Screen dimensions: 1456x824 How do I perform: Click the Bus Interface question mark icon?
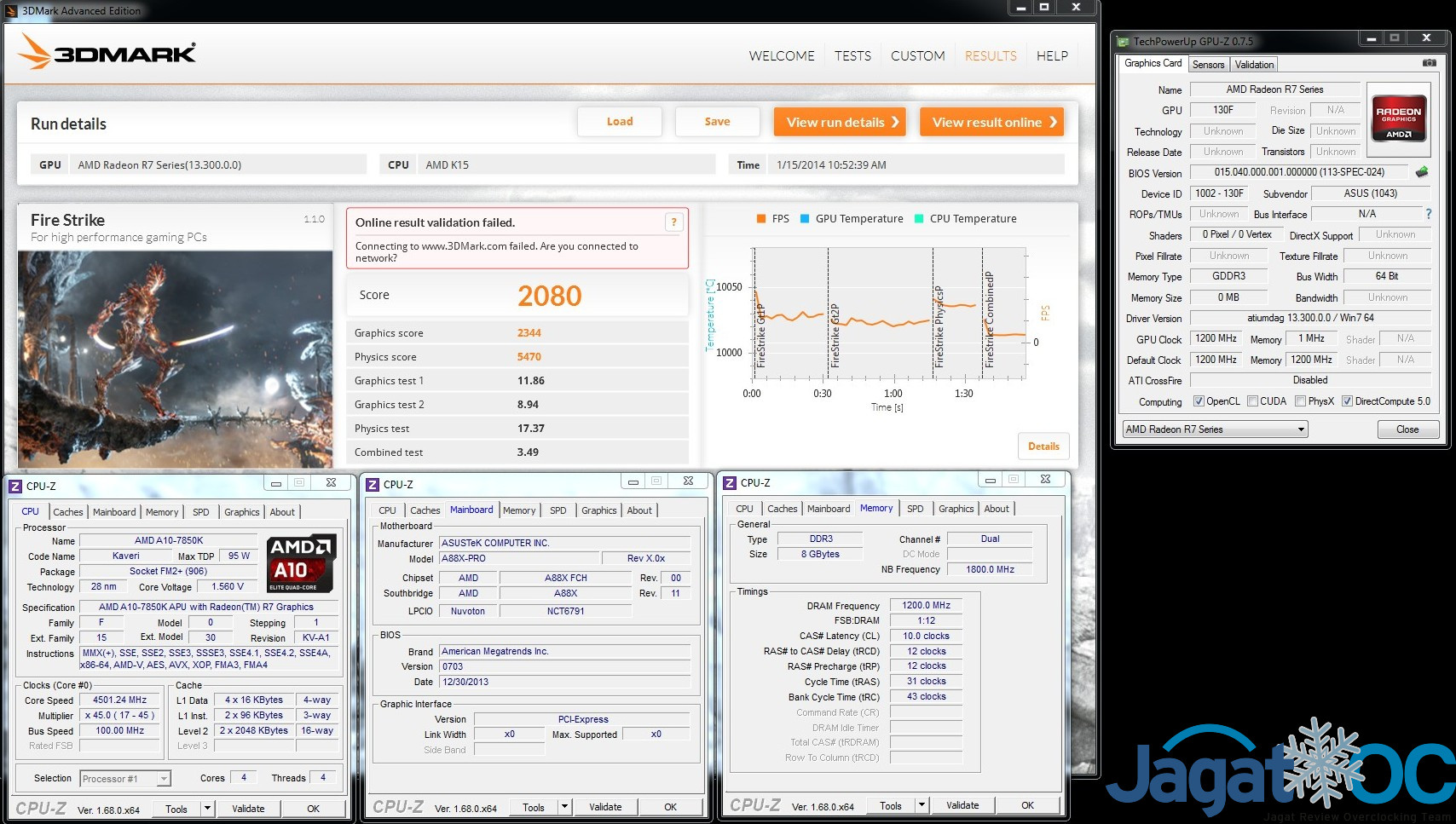[1429, 214]
